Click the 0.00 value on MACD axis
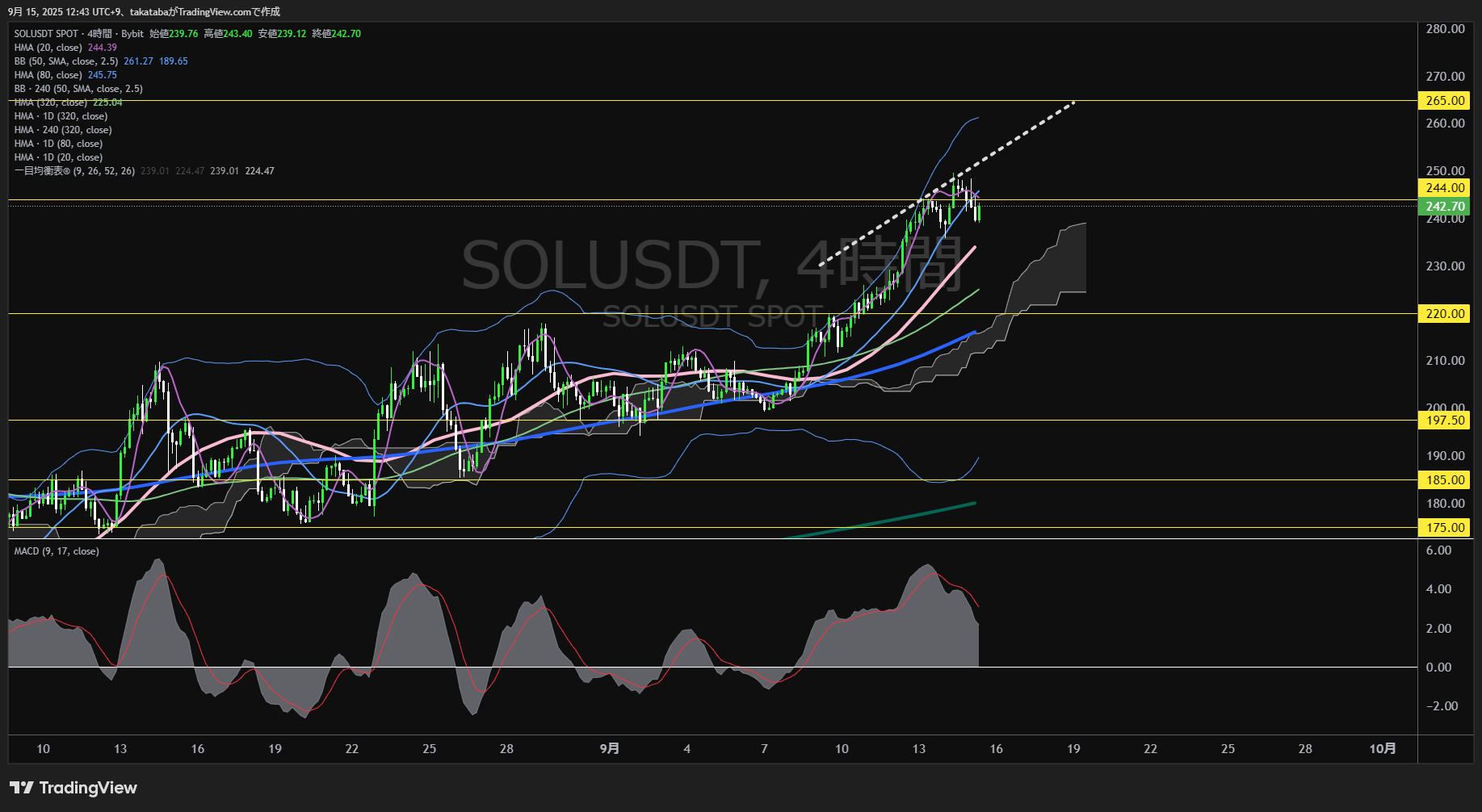This screenshot has width=1482, height=812. 1438,668
